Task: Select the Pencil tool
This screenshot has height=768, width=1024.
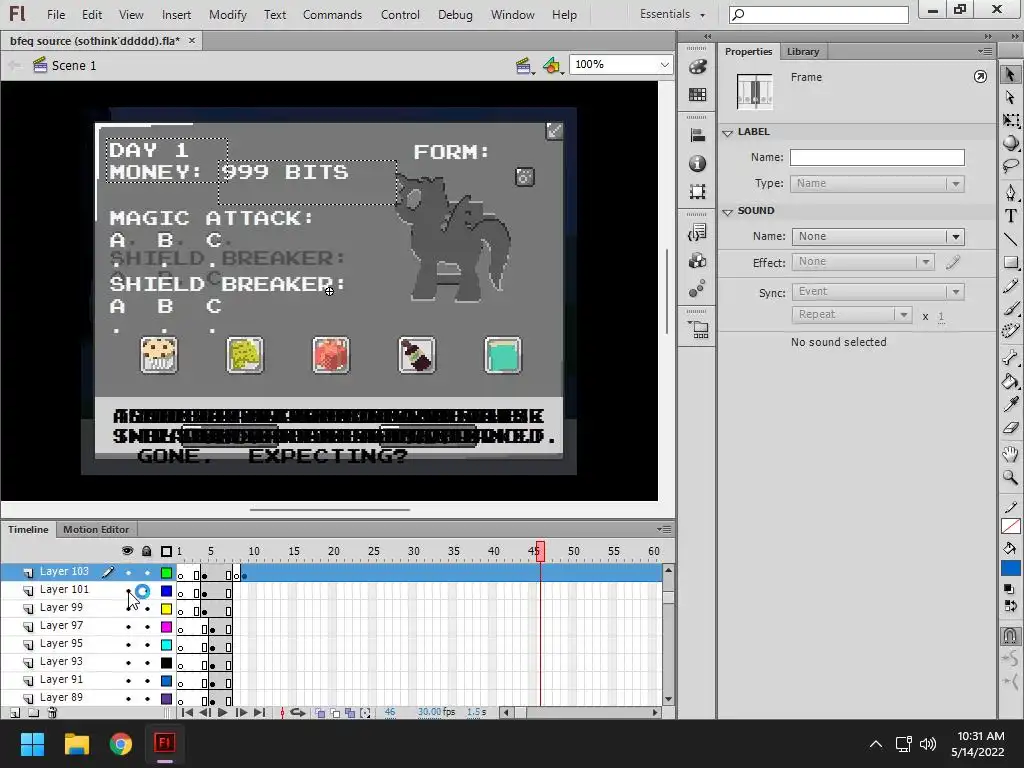Action: click(1010, 285)
